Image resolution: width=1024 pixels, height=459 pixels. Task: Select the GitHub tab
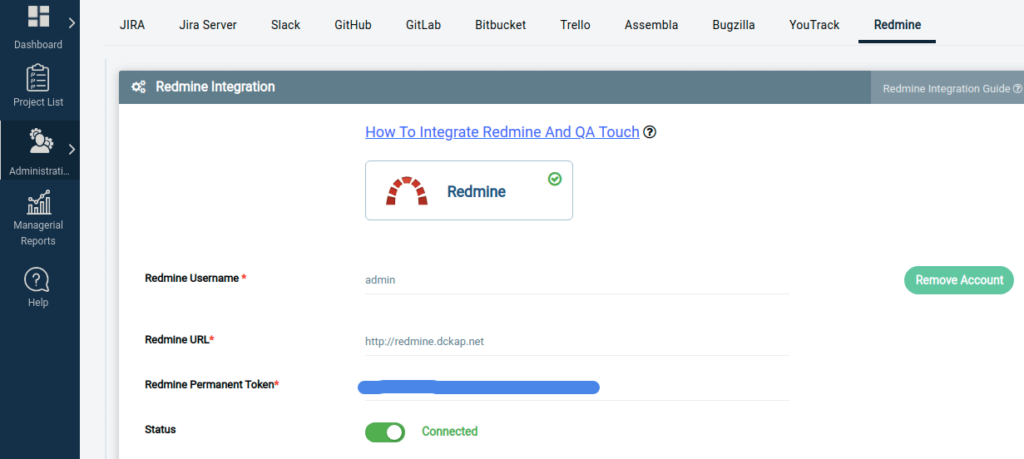pos(353,24)
